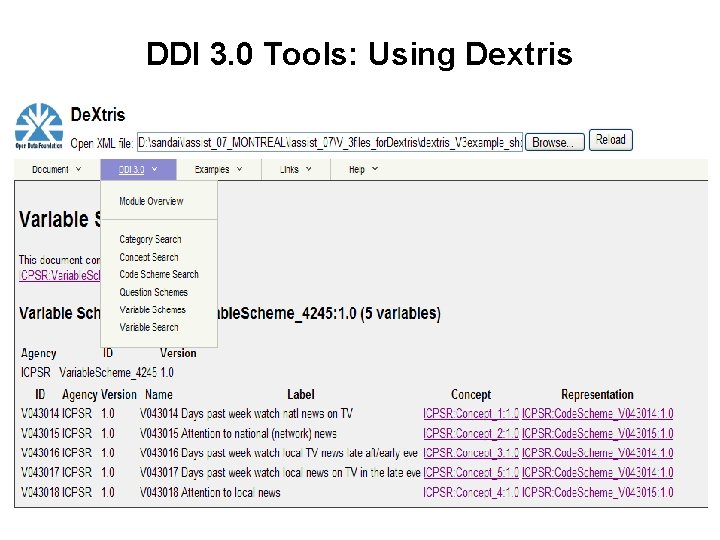Follow the ICPSR:VariableScheme link
This screenshot has width=720, height=540.
coord(60,276)
